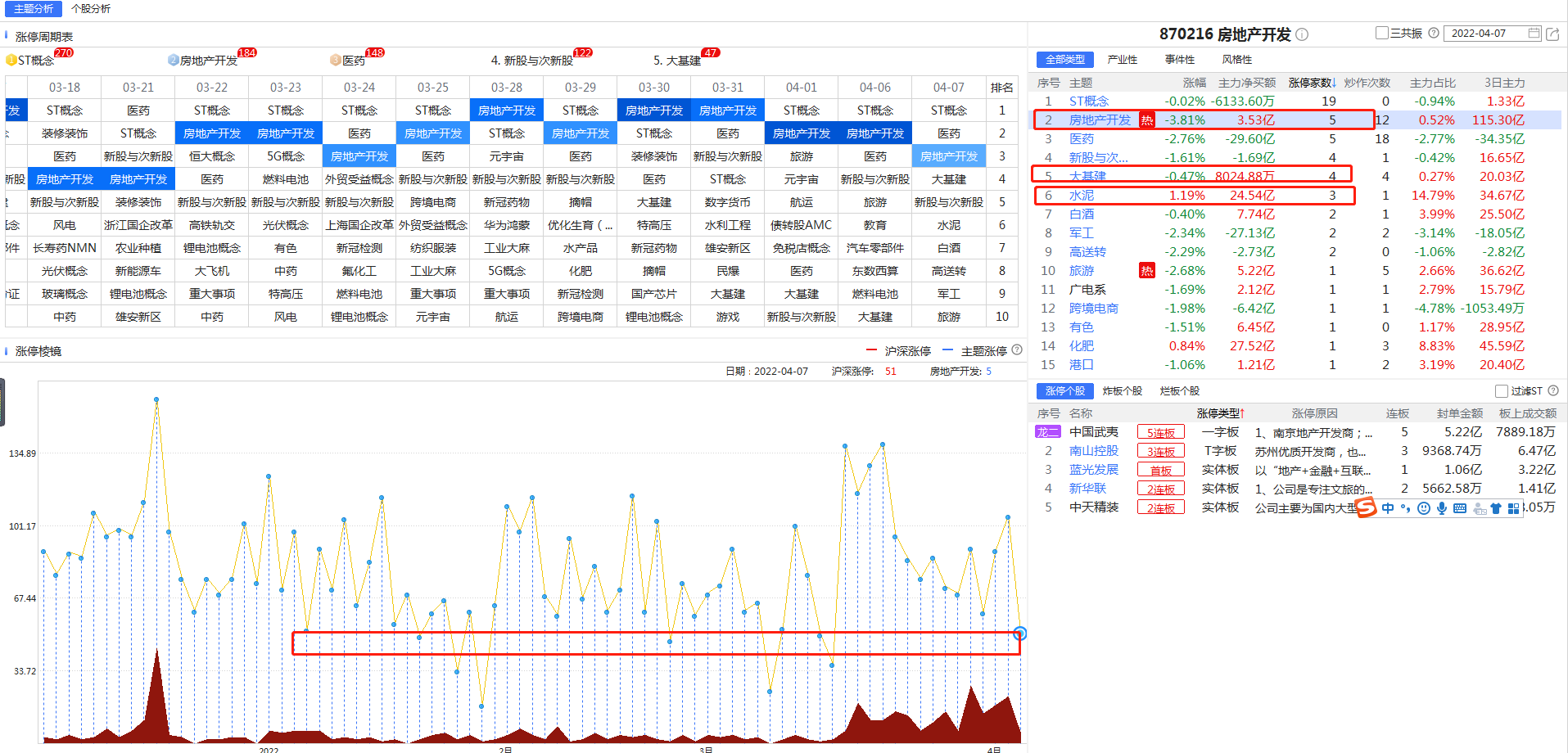This screenshot has height=753, width=1568.
Task: Switch to the 主题分析 tab
Action: click(34, 9)
